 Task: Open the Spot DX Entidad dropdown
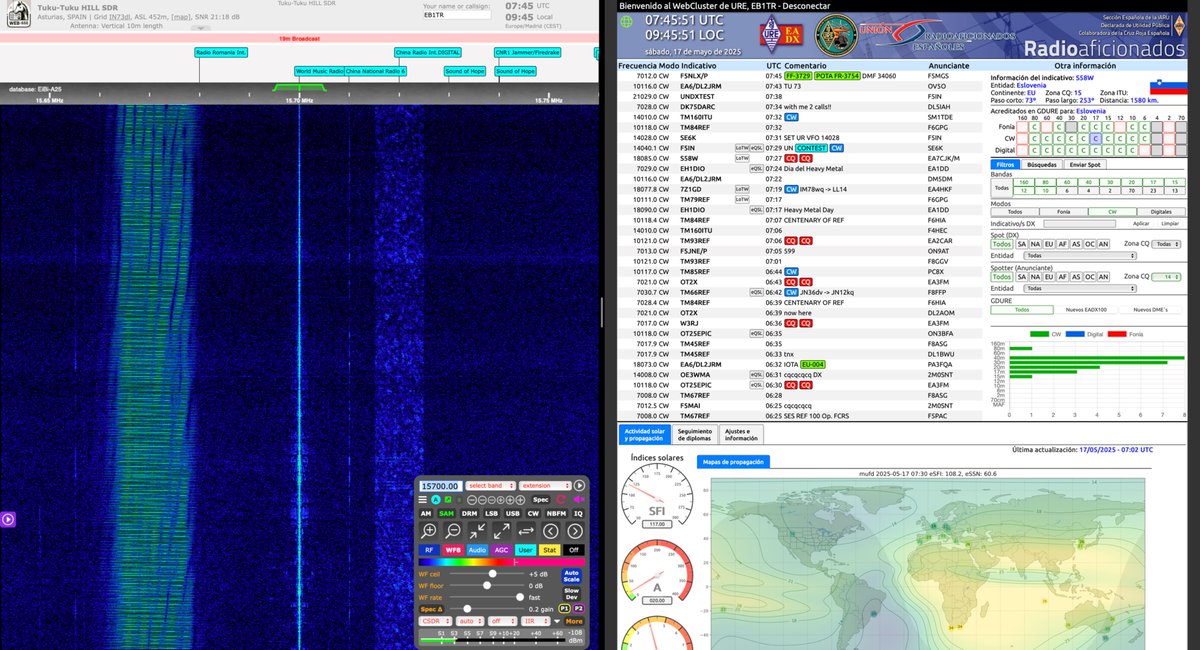pos(1080,256)
